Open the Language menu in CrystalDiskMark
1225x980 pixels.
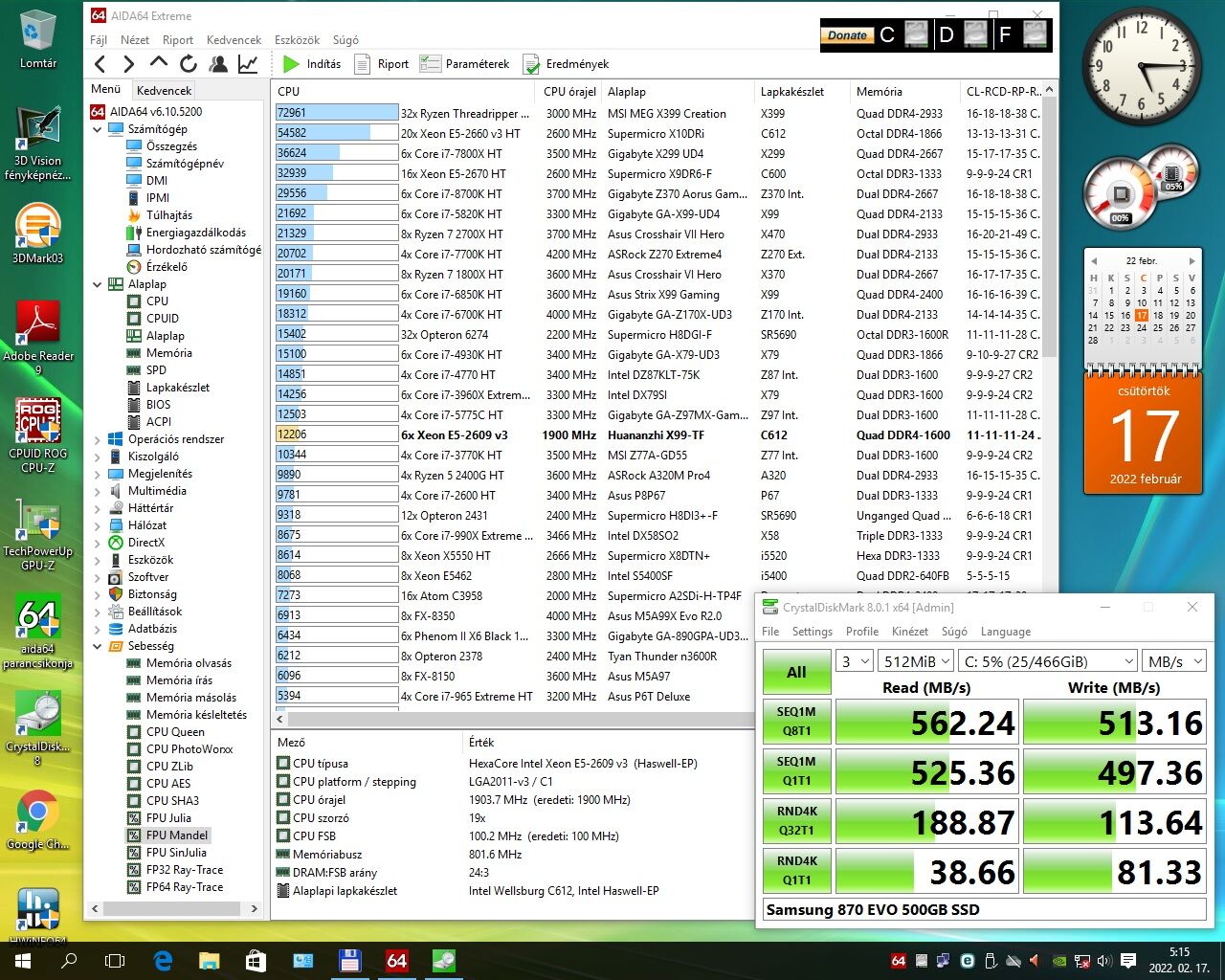click(1006, 632)
